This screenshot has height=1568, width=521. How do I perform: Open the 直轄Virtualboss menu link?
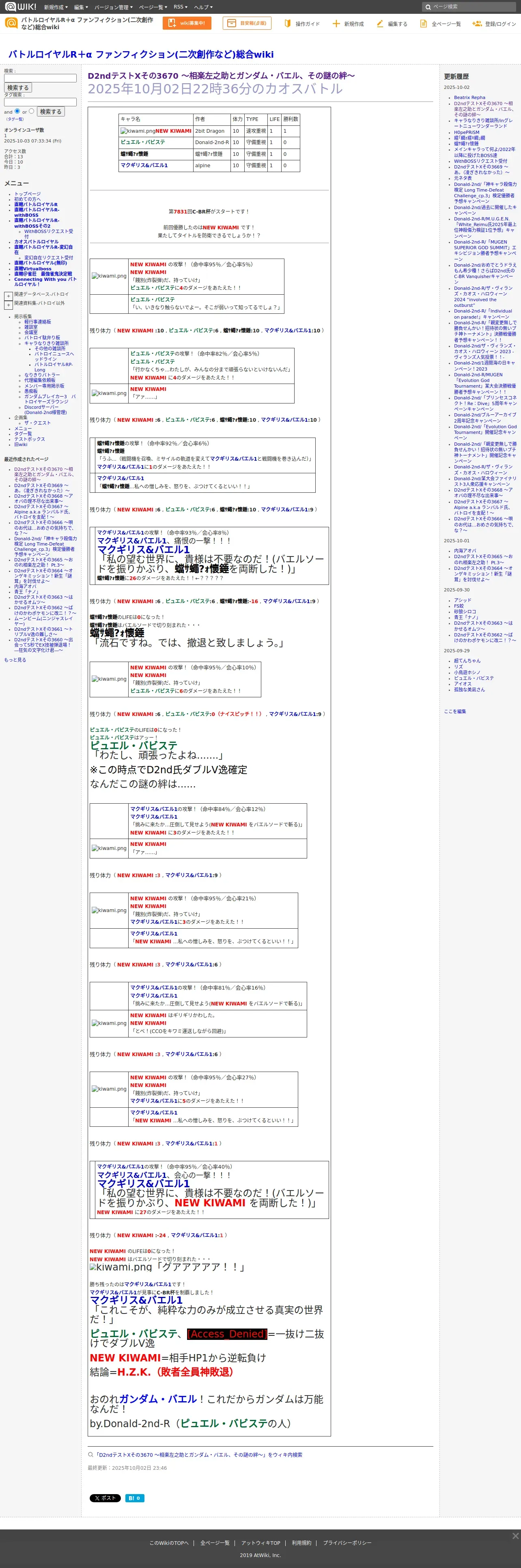click(33, 268)
